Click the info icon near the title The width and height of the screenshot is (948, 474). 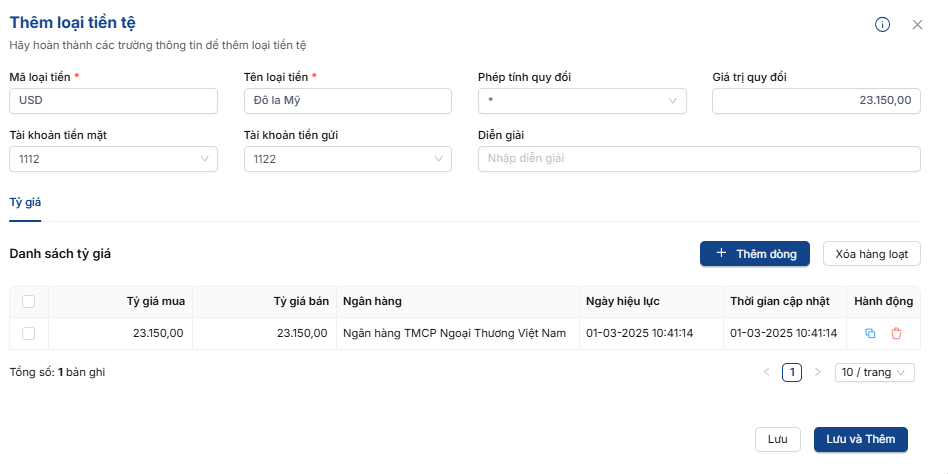click(x=882, y=25)
